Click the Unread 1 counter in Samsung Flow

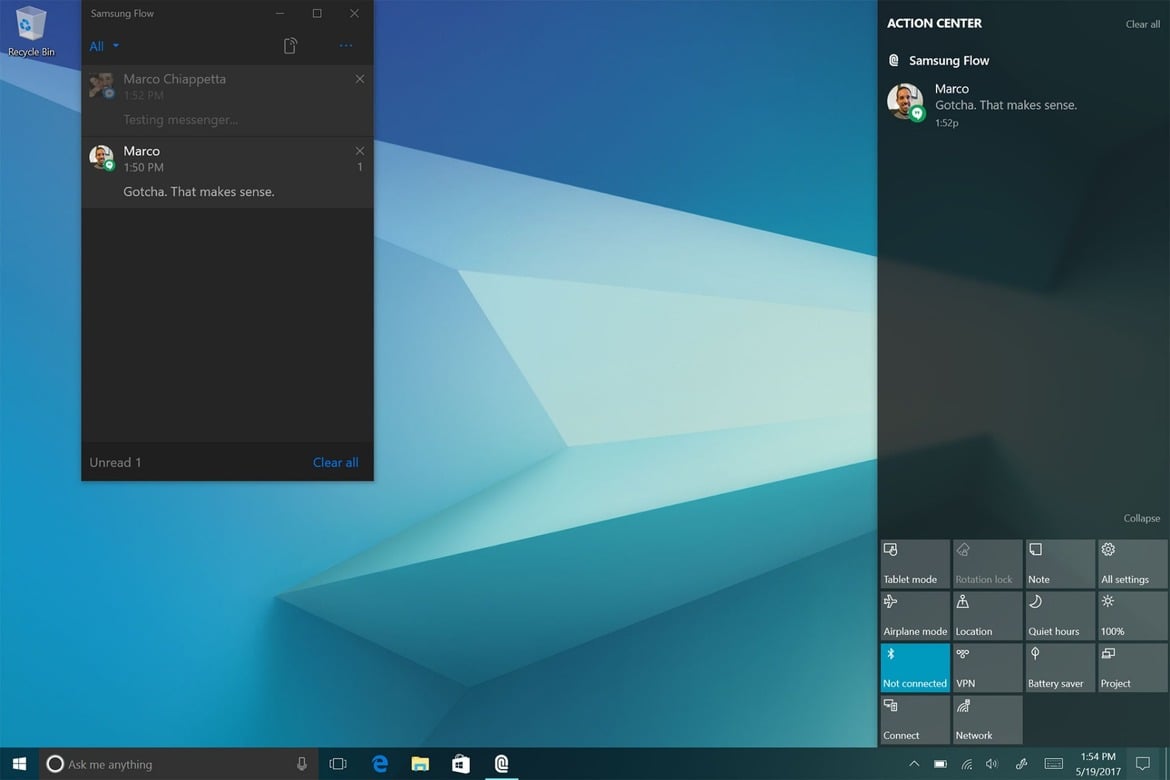[115, 463]
